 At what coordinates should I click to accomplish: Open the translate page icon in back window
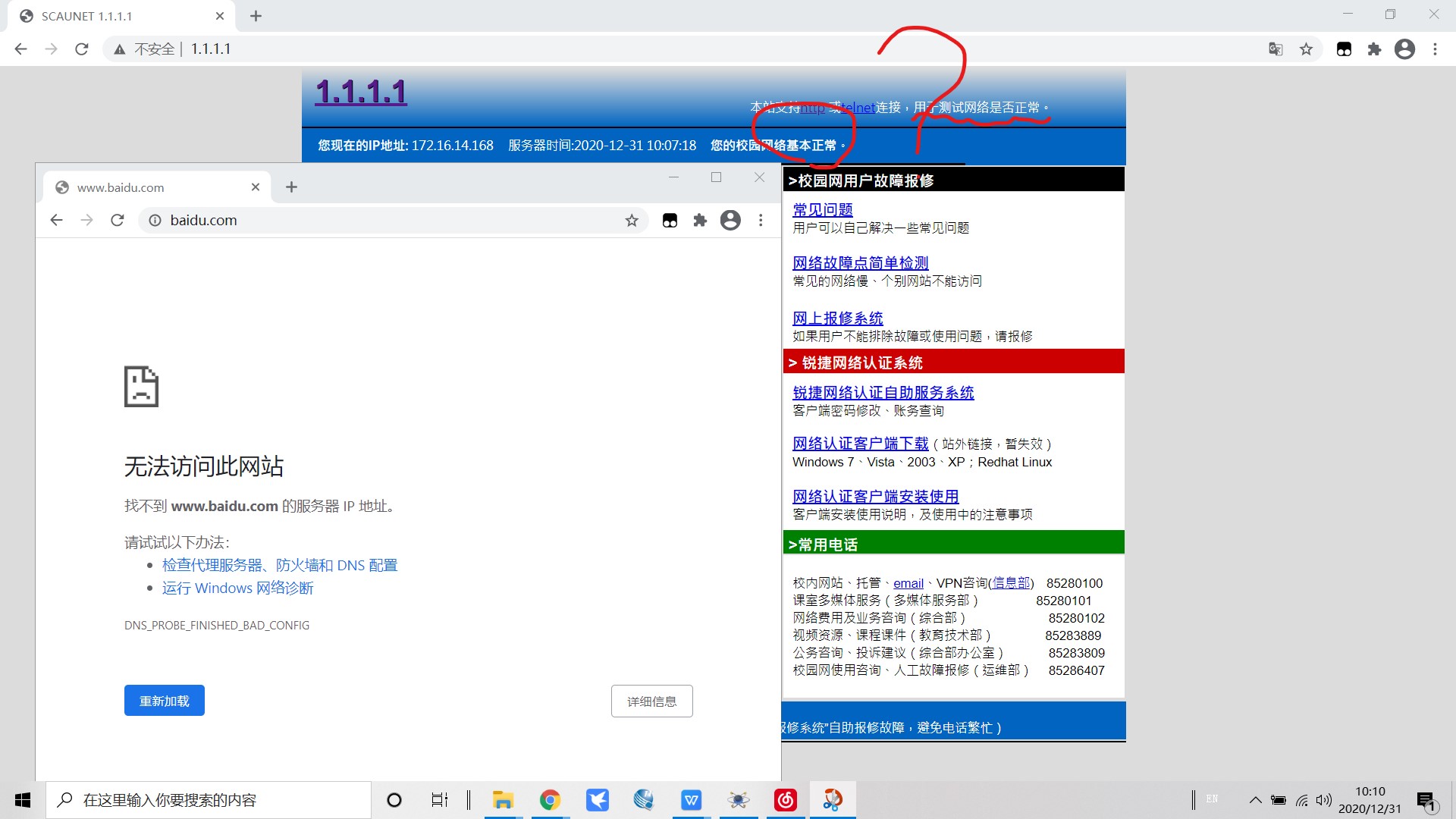point(1276,49)
